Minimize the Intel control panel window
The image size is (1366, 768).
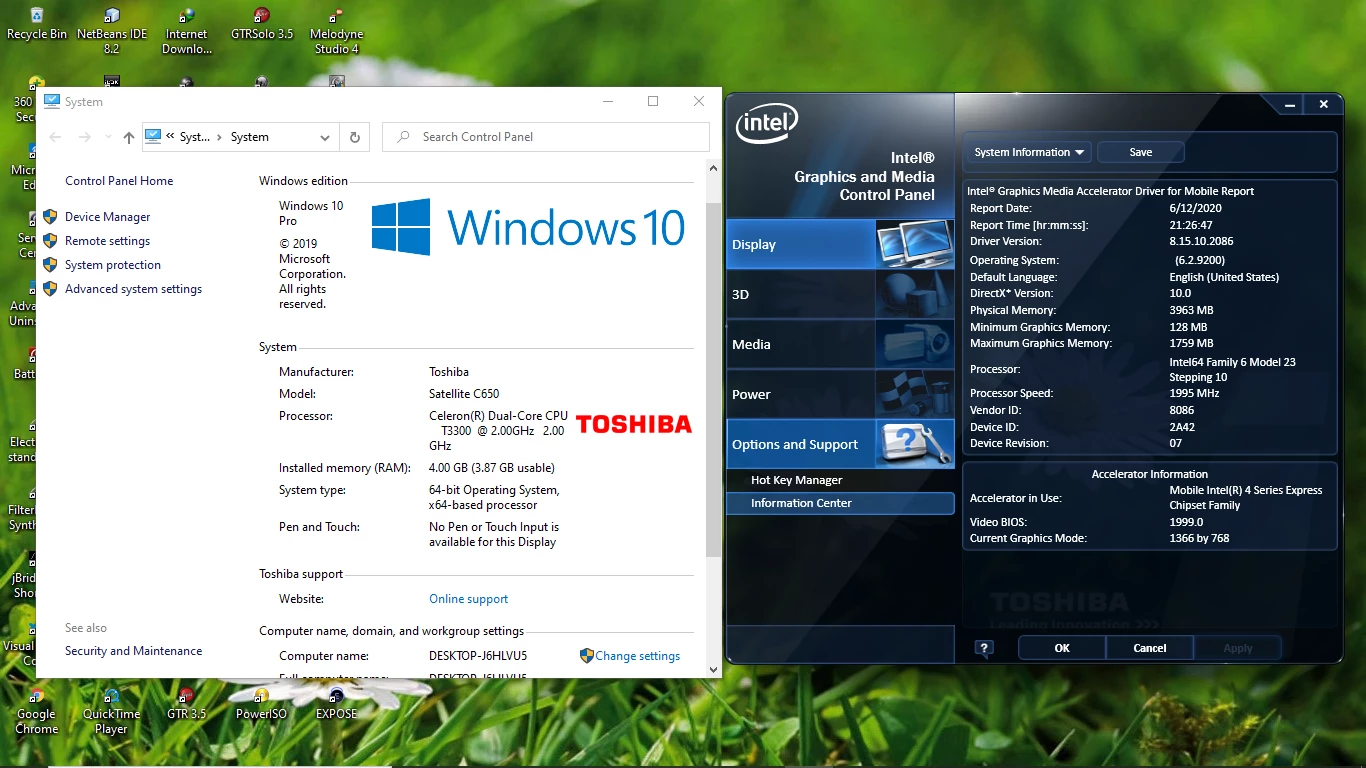pos(1292,104)
